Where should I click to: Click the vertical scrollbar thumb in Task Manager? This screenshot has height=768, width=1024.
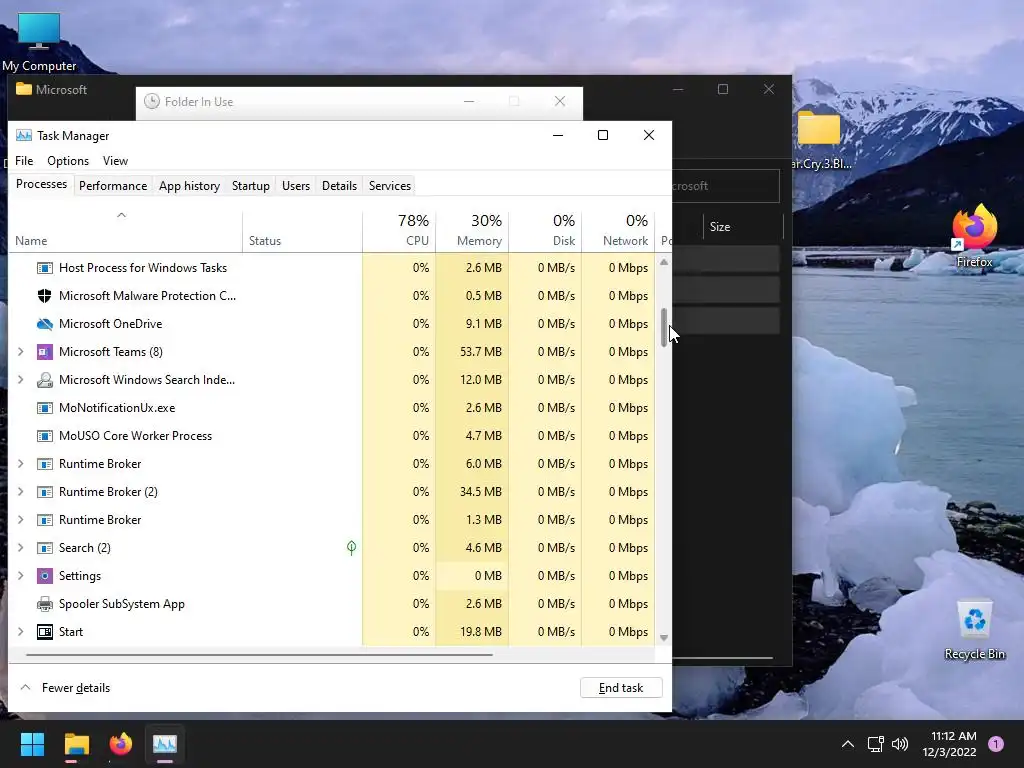664,328
